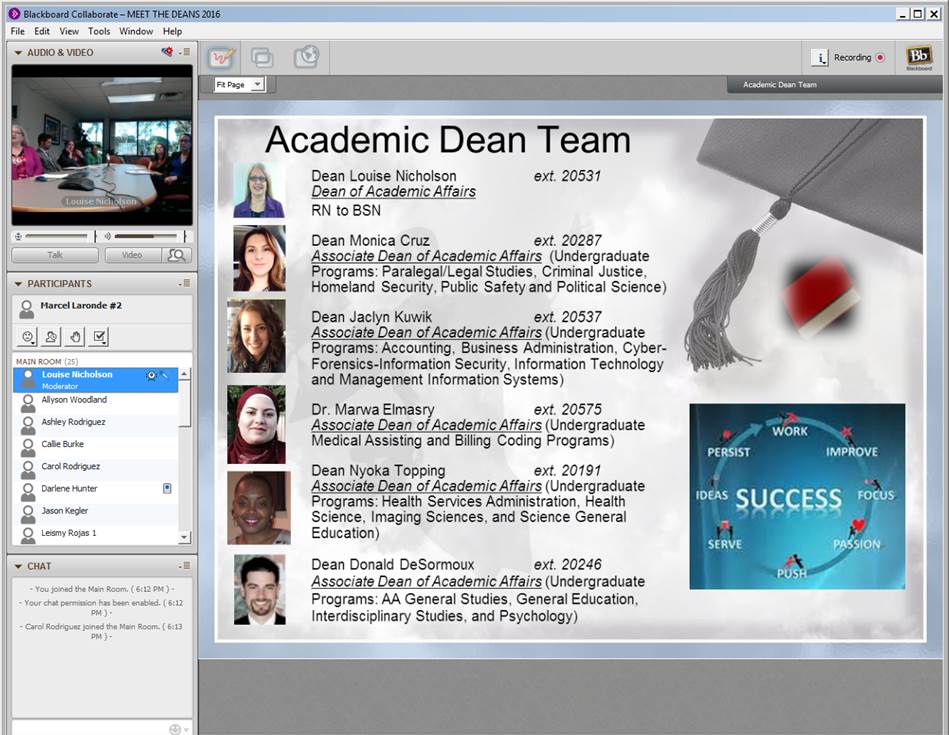Open the polling response checkmark icon
The image size is (949, 735).
click(x=99, y=337)
